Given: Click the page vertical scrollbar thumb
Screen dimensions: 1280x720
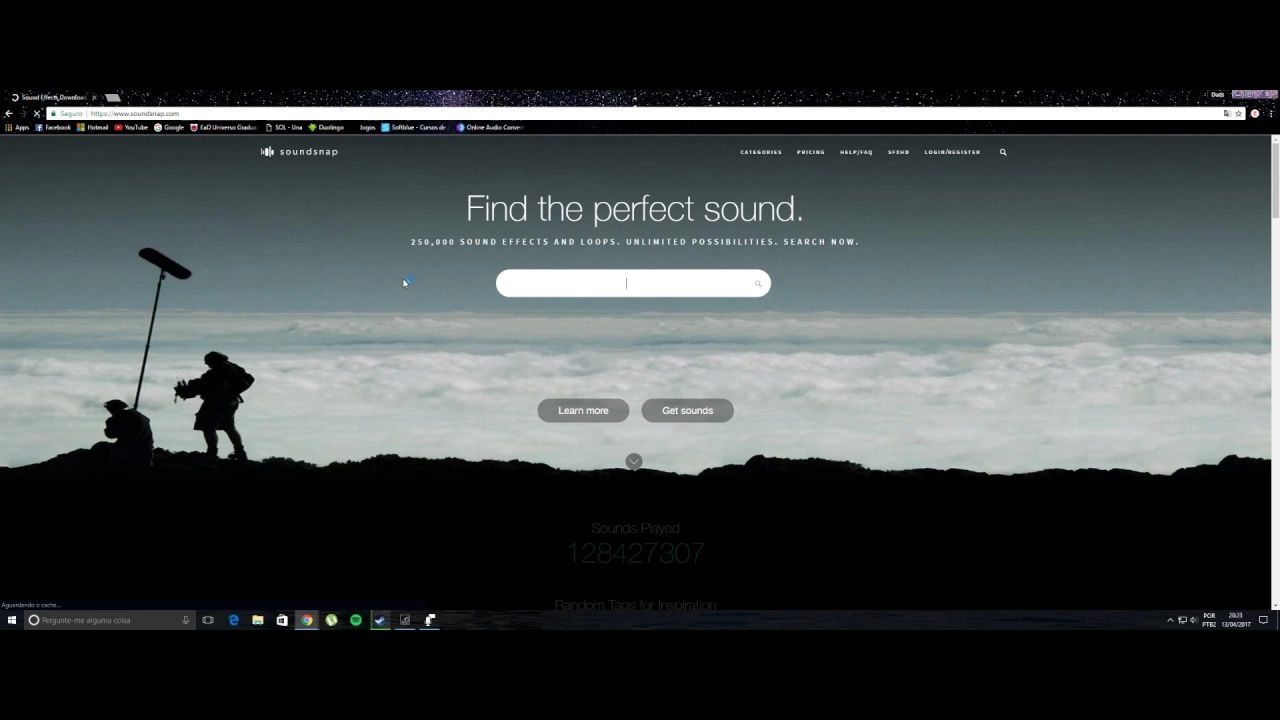Looking at the screenshot, I should click(1275, 180).
